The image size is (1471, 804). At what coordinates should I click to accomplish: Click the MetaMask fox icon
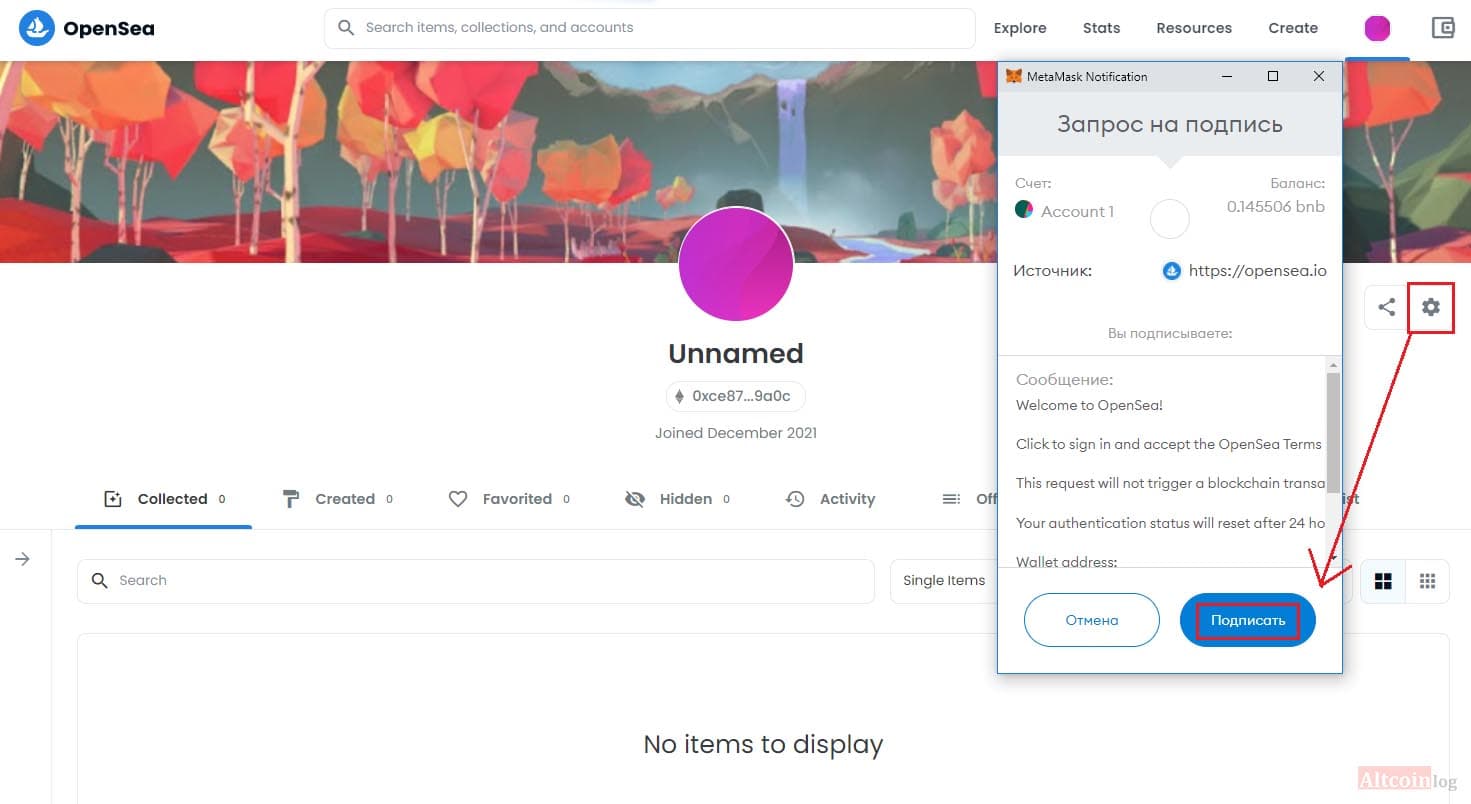coord(1013,76)
